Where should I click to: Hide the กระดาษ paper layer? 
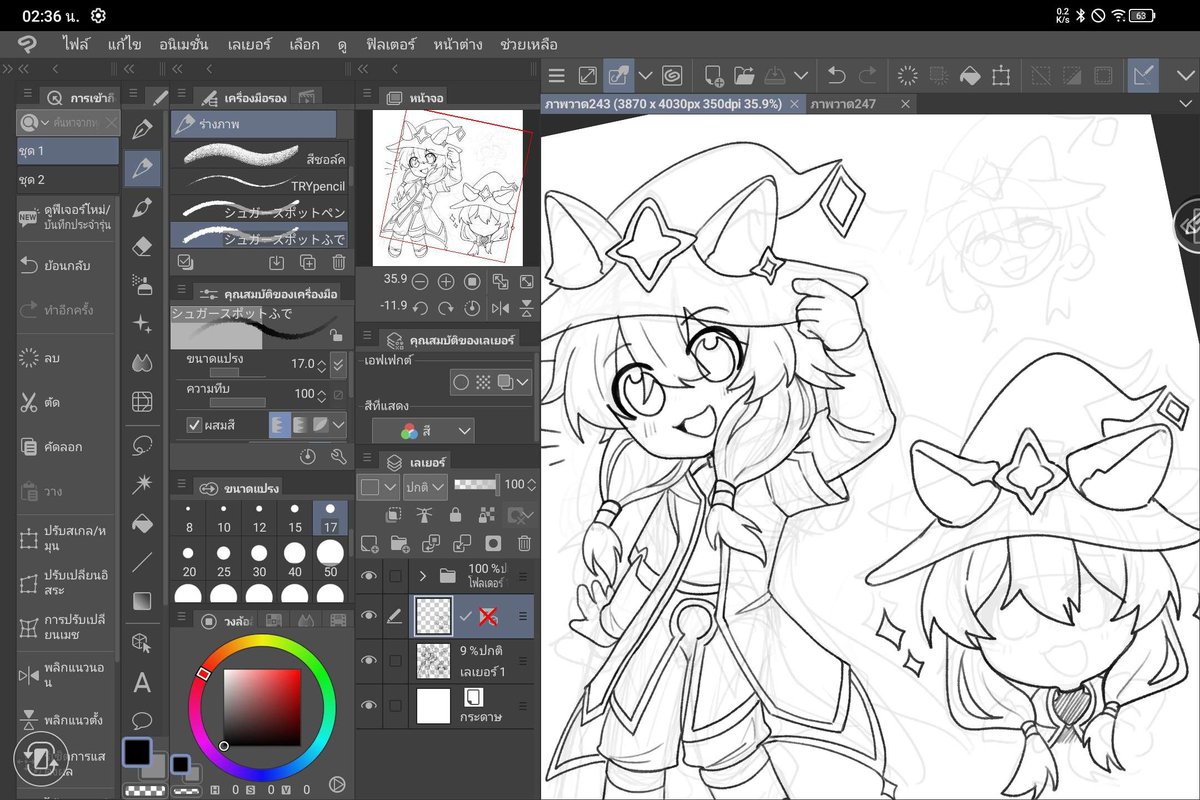[369, 706]
